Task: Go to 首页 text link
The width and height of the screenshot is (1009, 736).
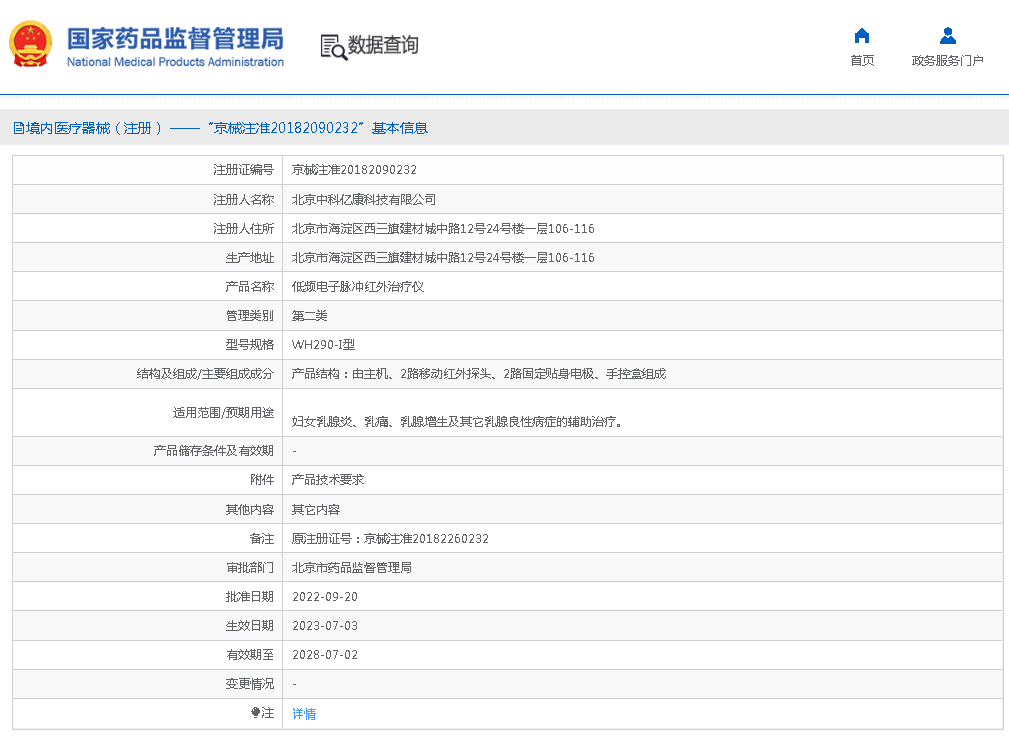Action: pos(862,61)
